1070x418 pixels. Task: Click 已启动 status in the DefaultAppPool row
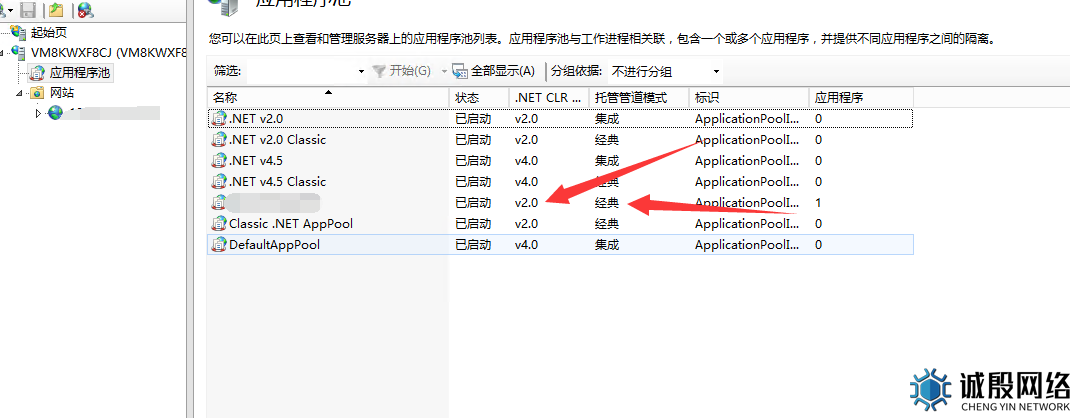point(473,245)
